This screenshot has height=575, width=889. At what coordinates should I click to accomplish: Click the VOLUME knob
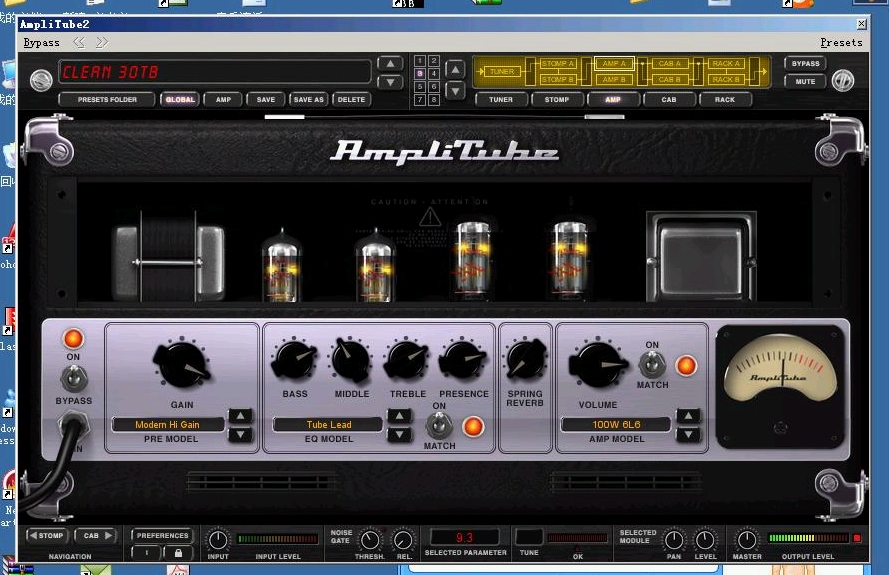click(598, 365)
